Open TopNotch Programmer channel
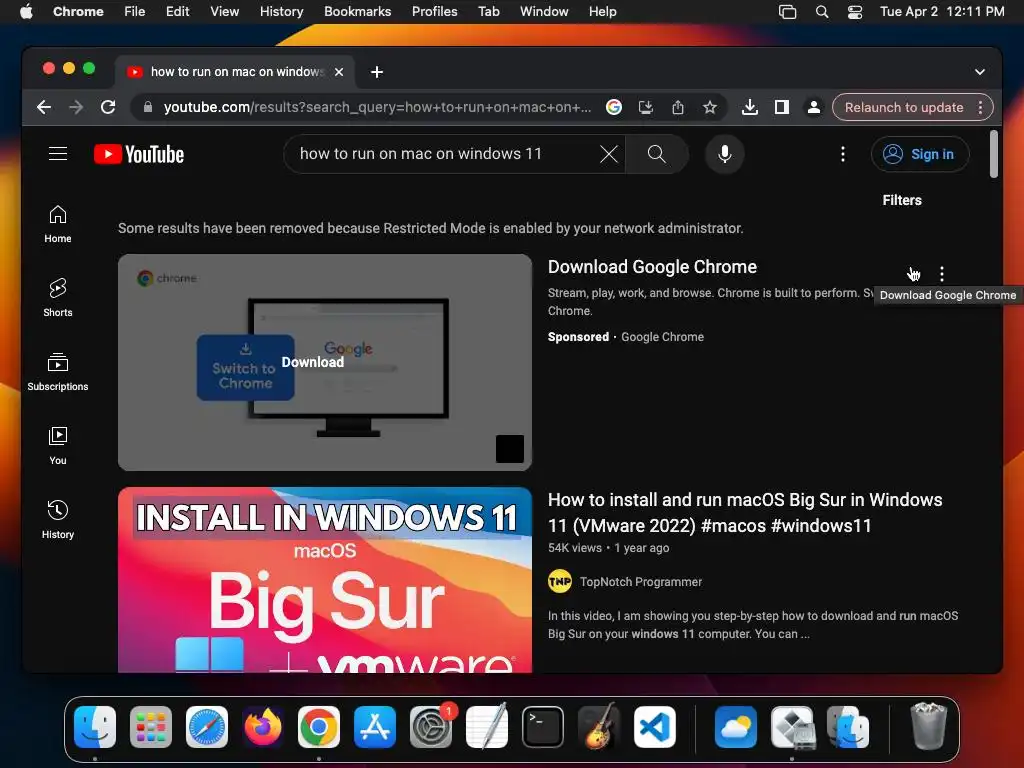The image size is (1024, 768). [x=641, y=582]
